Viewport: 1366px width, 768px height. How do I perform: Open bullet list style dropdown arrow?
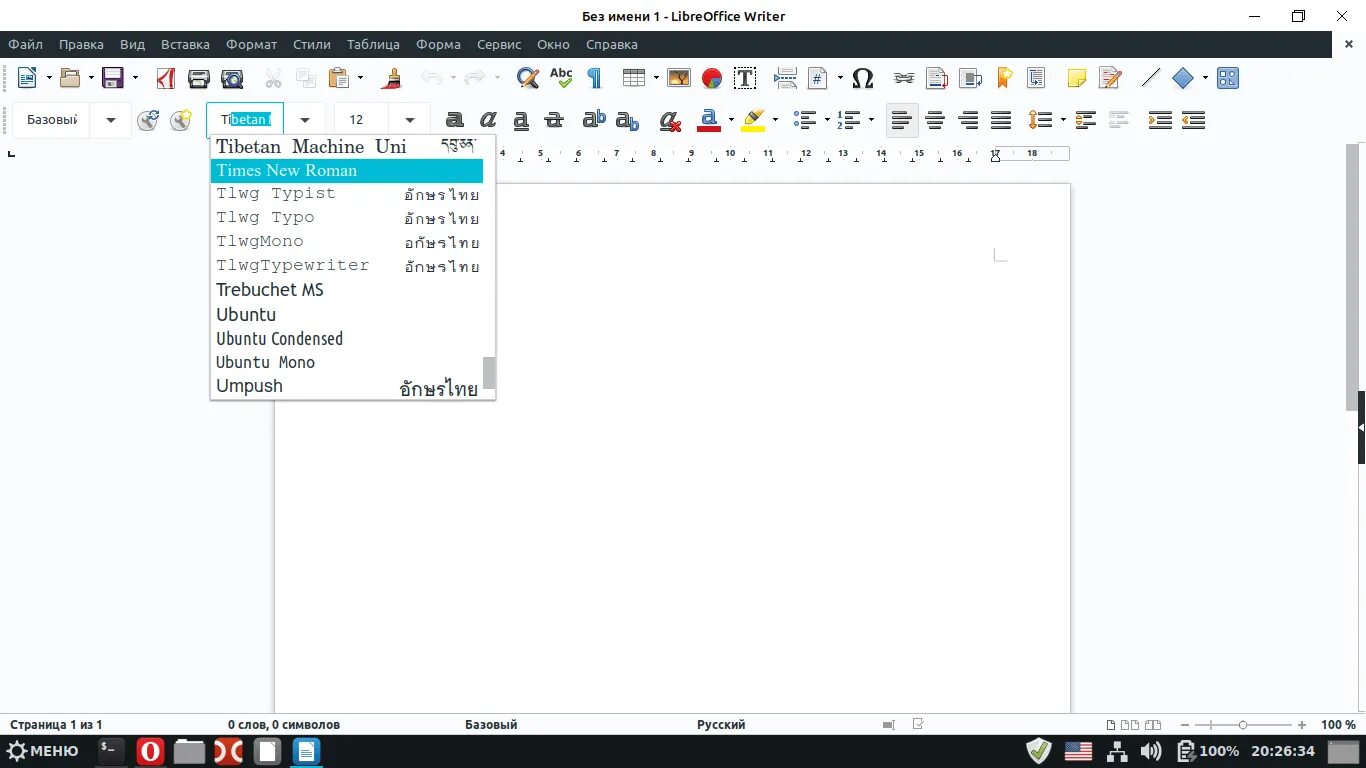(828, 121)
